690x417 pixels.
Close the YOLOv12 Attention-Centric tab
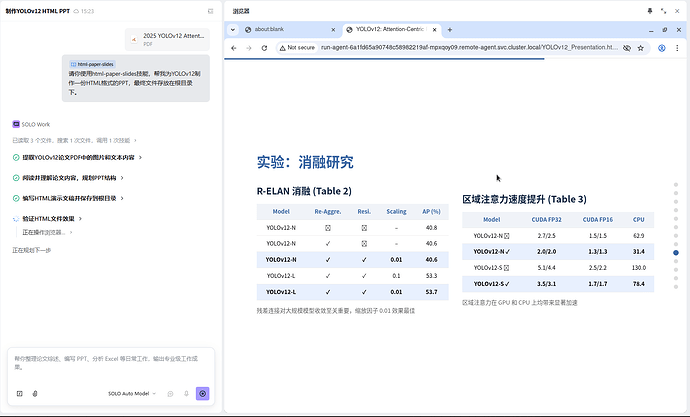[x=434, y=29]
